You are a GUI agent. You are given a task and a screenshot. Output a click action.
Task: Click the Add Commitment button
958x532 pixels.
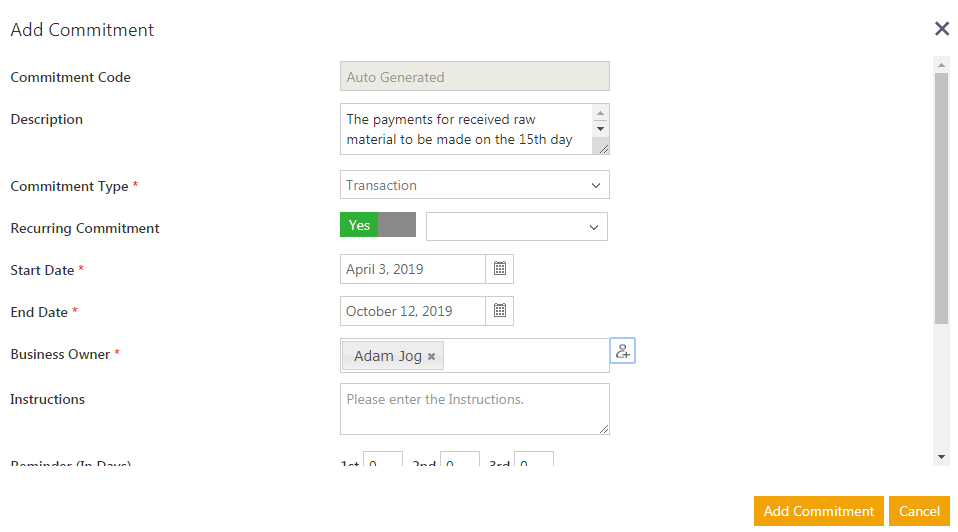(x=819, y=511)
